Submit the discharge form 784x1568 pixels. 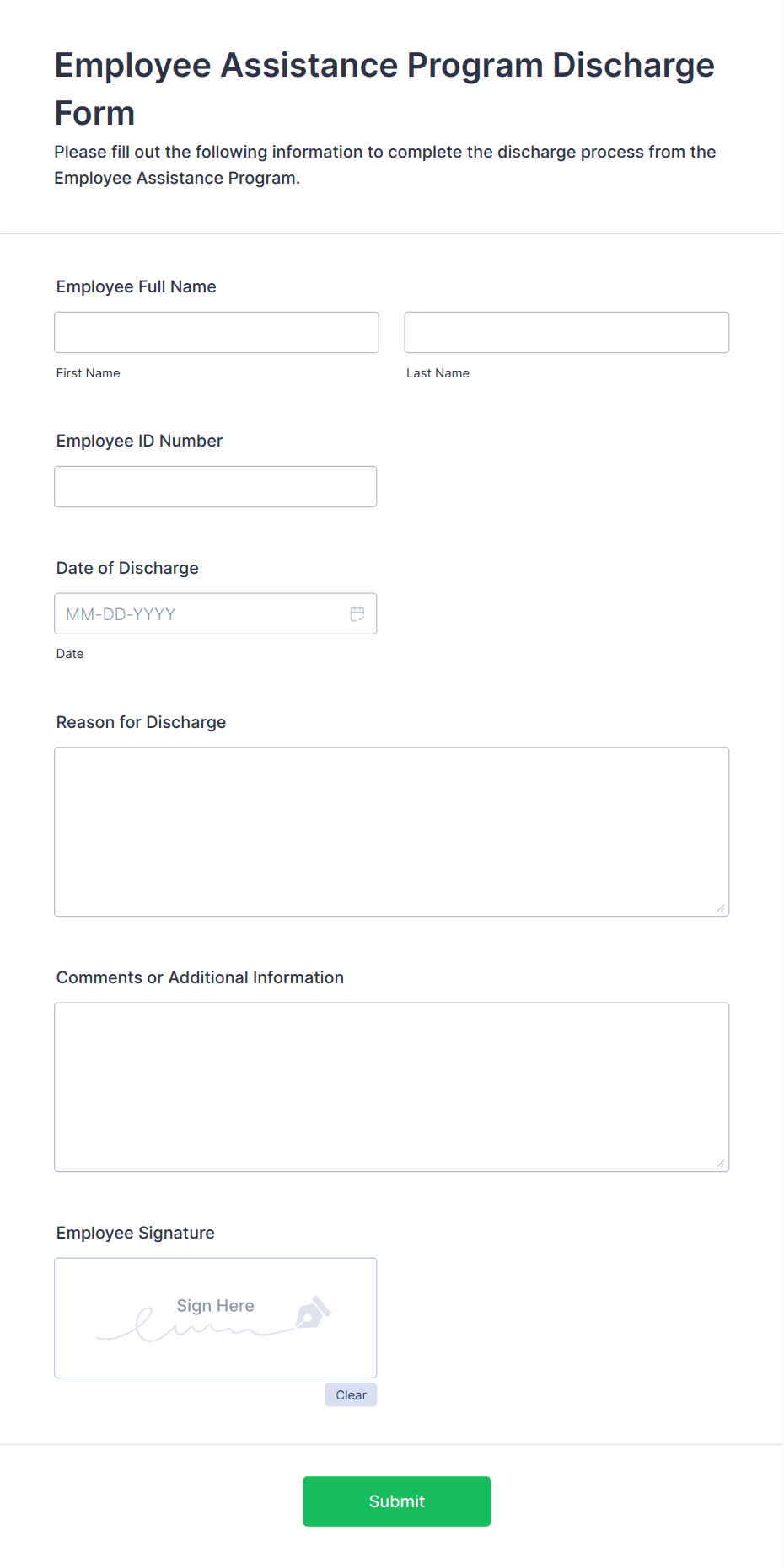[397, 1501]
